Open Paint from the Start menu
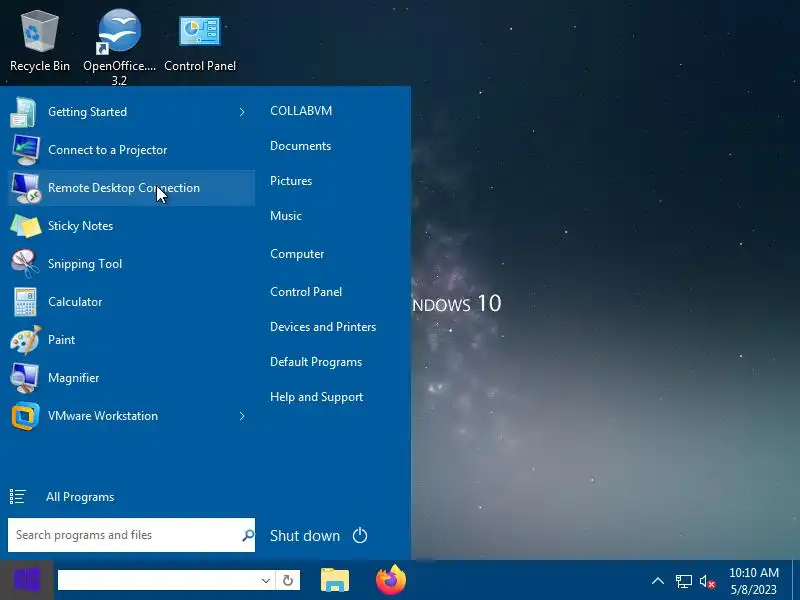This screenshot has width=800, height=600. tap(131, 340)
